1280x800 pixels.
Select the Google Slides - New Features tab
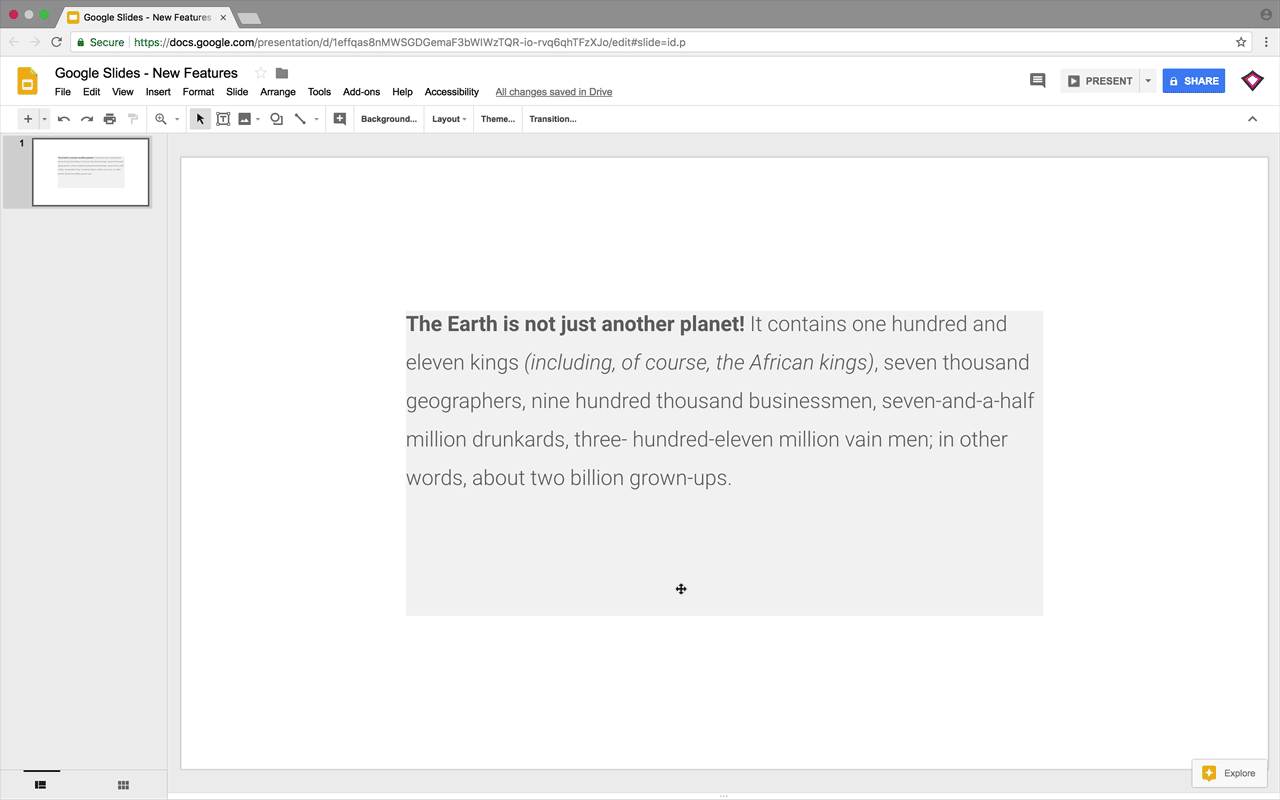[x=147, y=17]
